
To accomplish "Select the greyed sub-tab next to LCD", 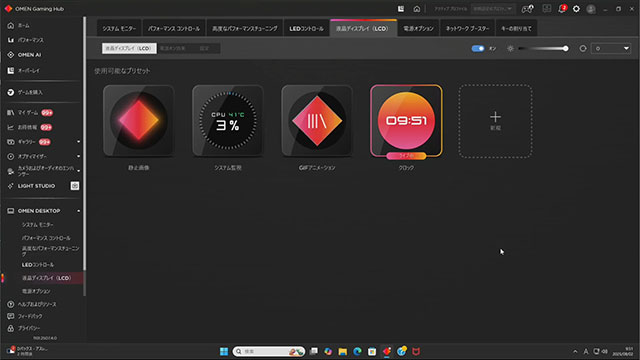I will [173, 49].
